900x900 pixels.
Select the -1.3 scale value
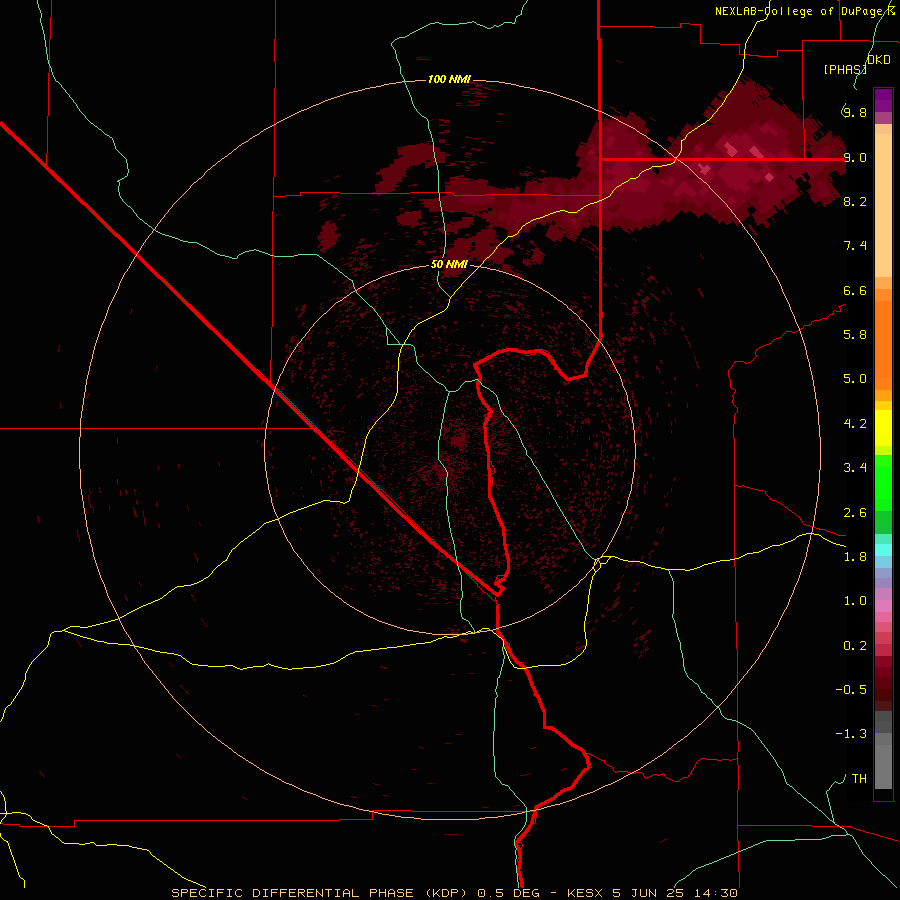(851, 734)
